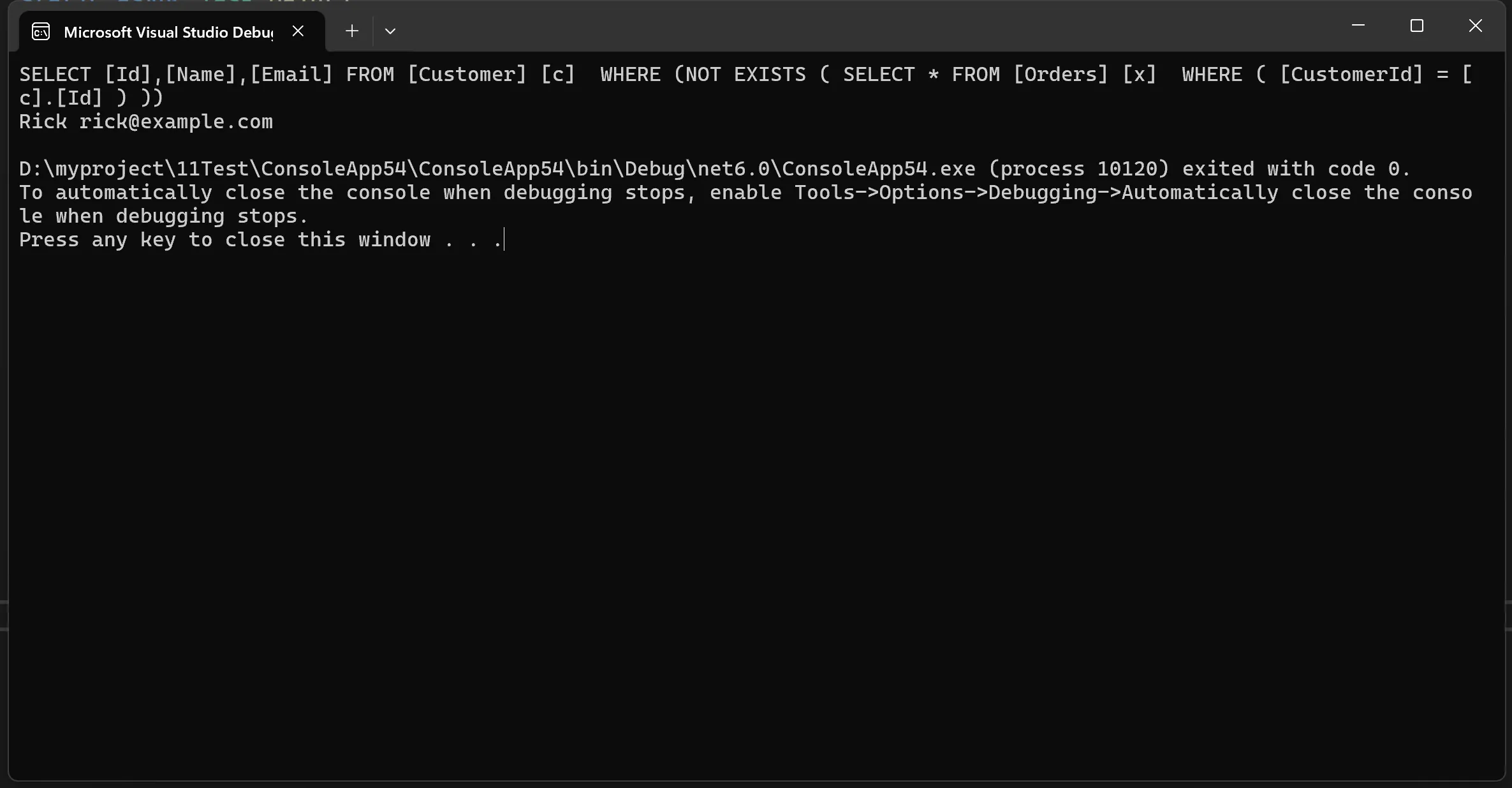The width and height of the screenshot is (1512, 788).
Task: Click the empty title bar area
Action: pos(867,26)
